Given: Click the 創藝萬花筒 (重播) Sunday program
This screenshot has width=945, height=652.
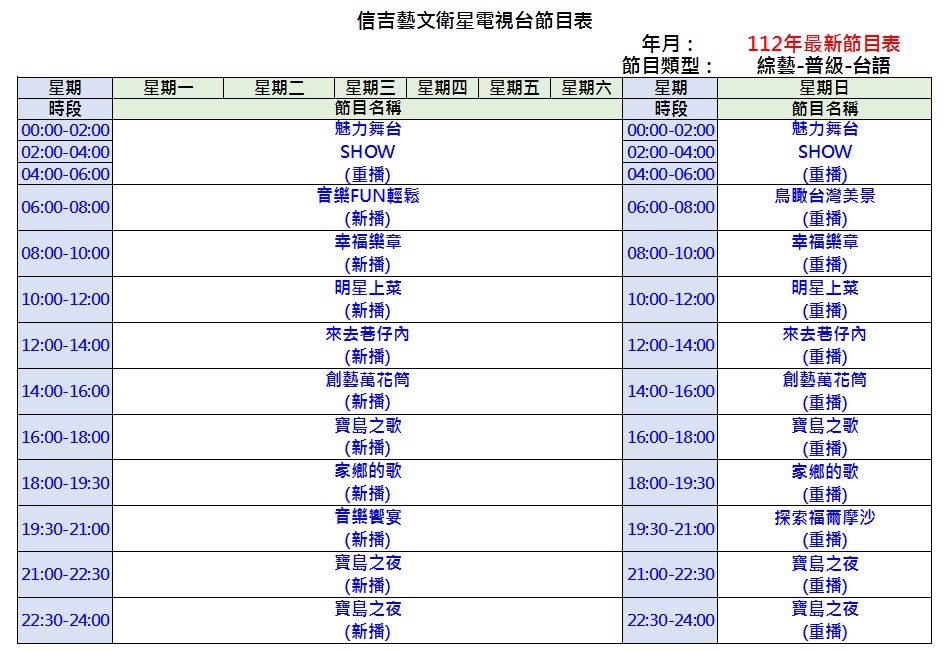Looking at the screenshot, I should point(824,391).
